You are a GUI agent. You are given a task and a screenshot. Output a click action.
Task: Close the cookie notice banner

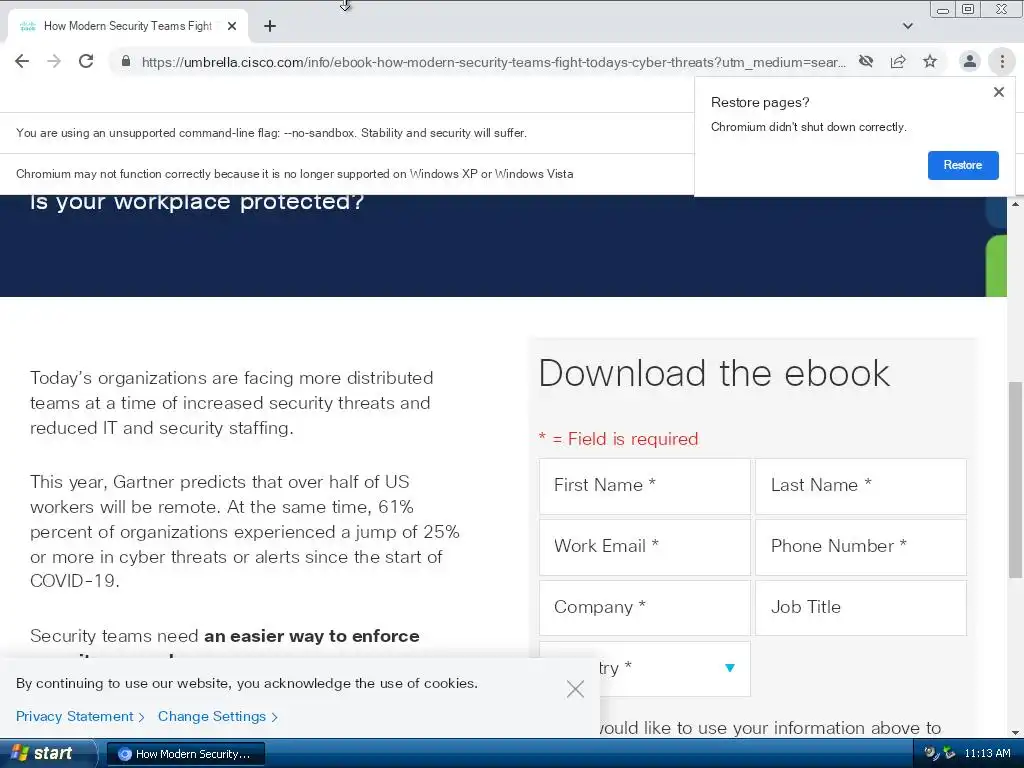coord(575,689)
